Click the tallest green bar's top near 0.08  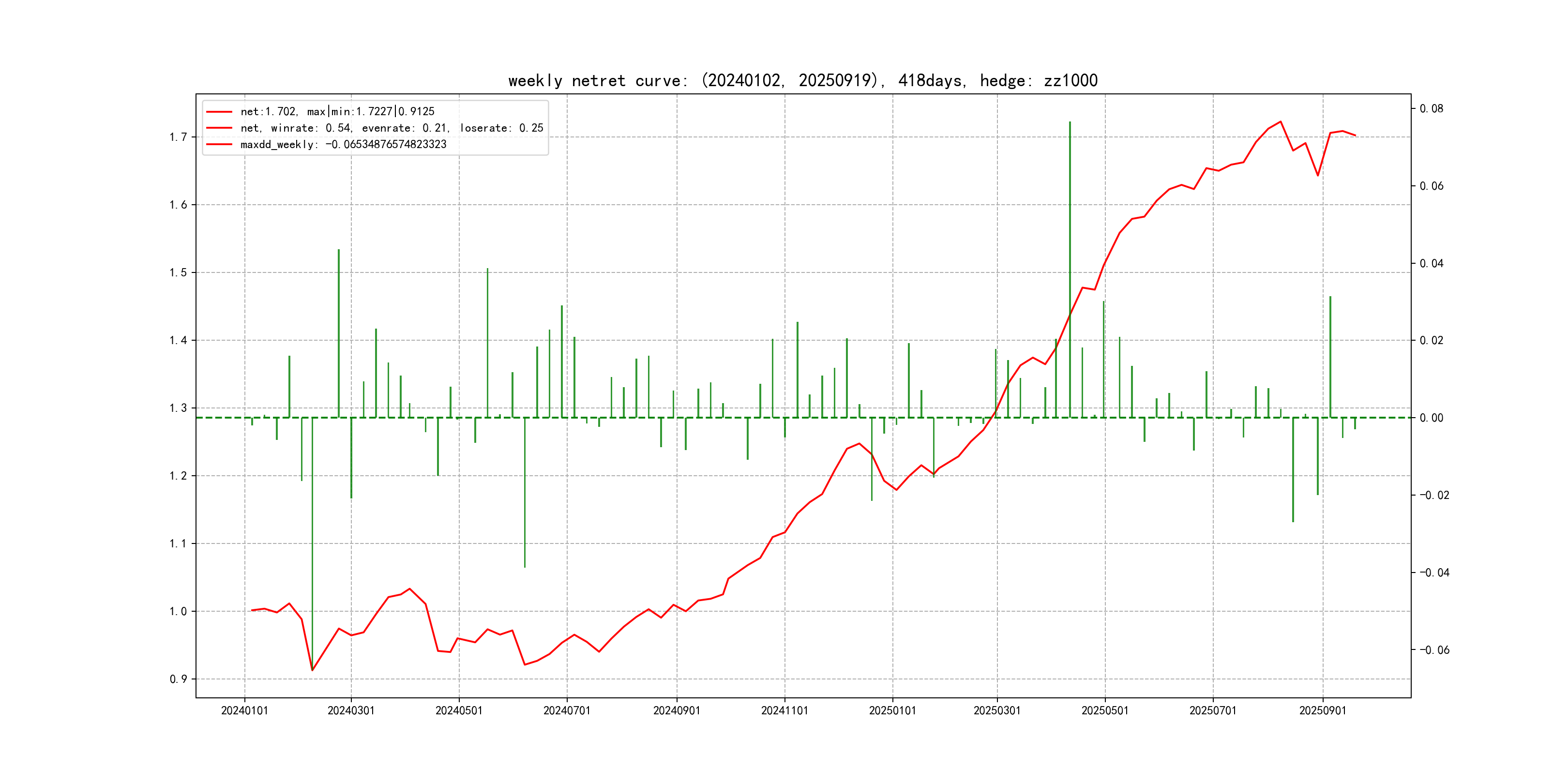click(x=1070, y=123)
